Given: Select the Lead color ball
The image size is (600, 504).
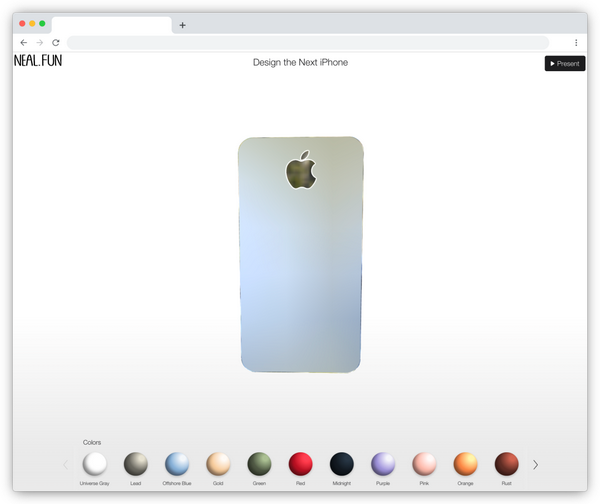Looking at the screenshot, I should click(x=136, y=464).
